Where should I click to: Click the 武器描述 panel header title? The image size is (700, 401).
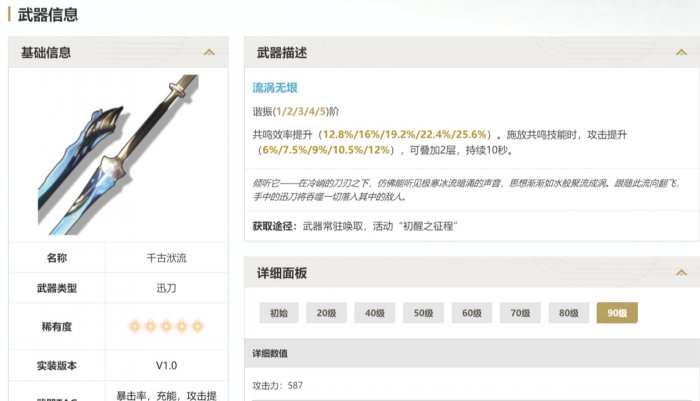282,53
